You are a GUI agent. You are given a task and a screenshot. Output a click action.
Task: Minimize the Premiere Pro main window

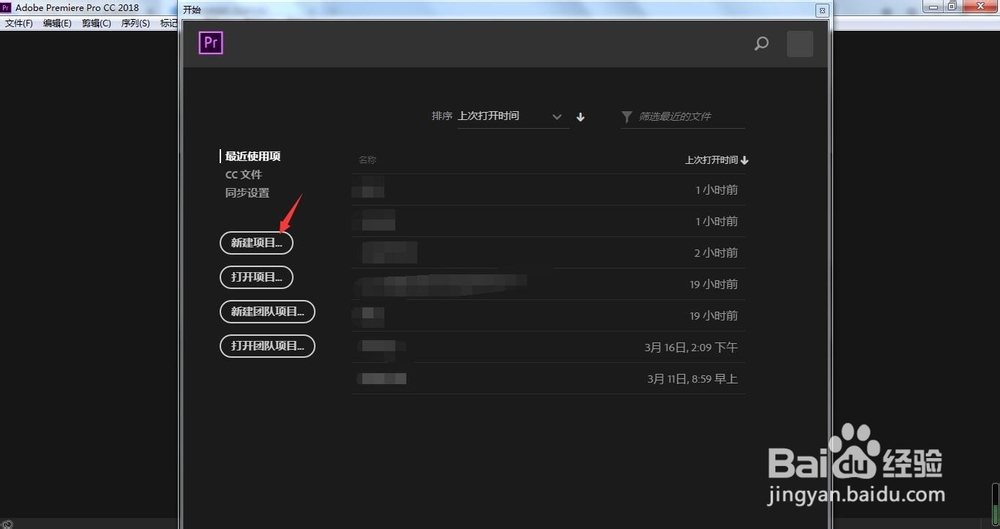(934, 6)
